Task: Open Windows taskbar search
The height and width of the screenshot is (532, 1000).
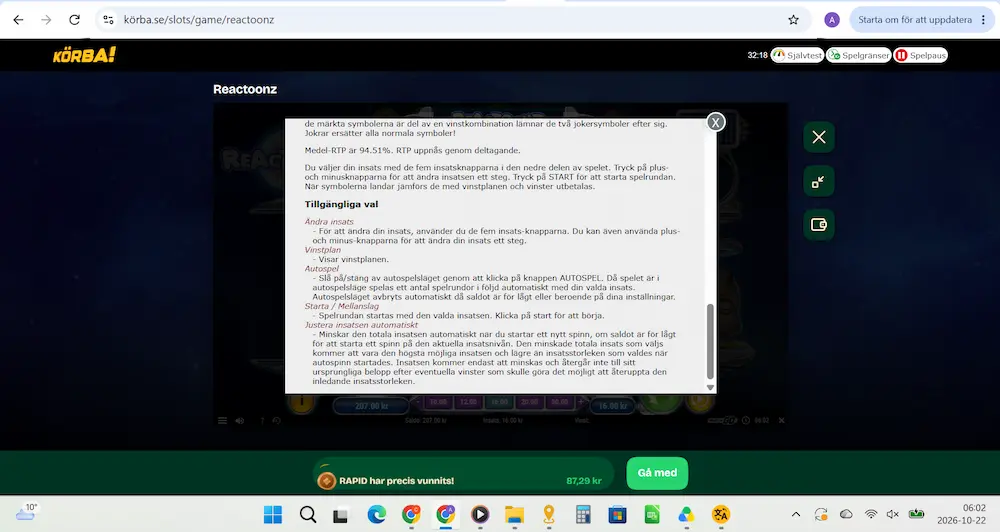Action: (307, 514)
